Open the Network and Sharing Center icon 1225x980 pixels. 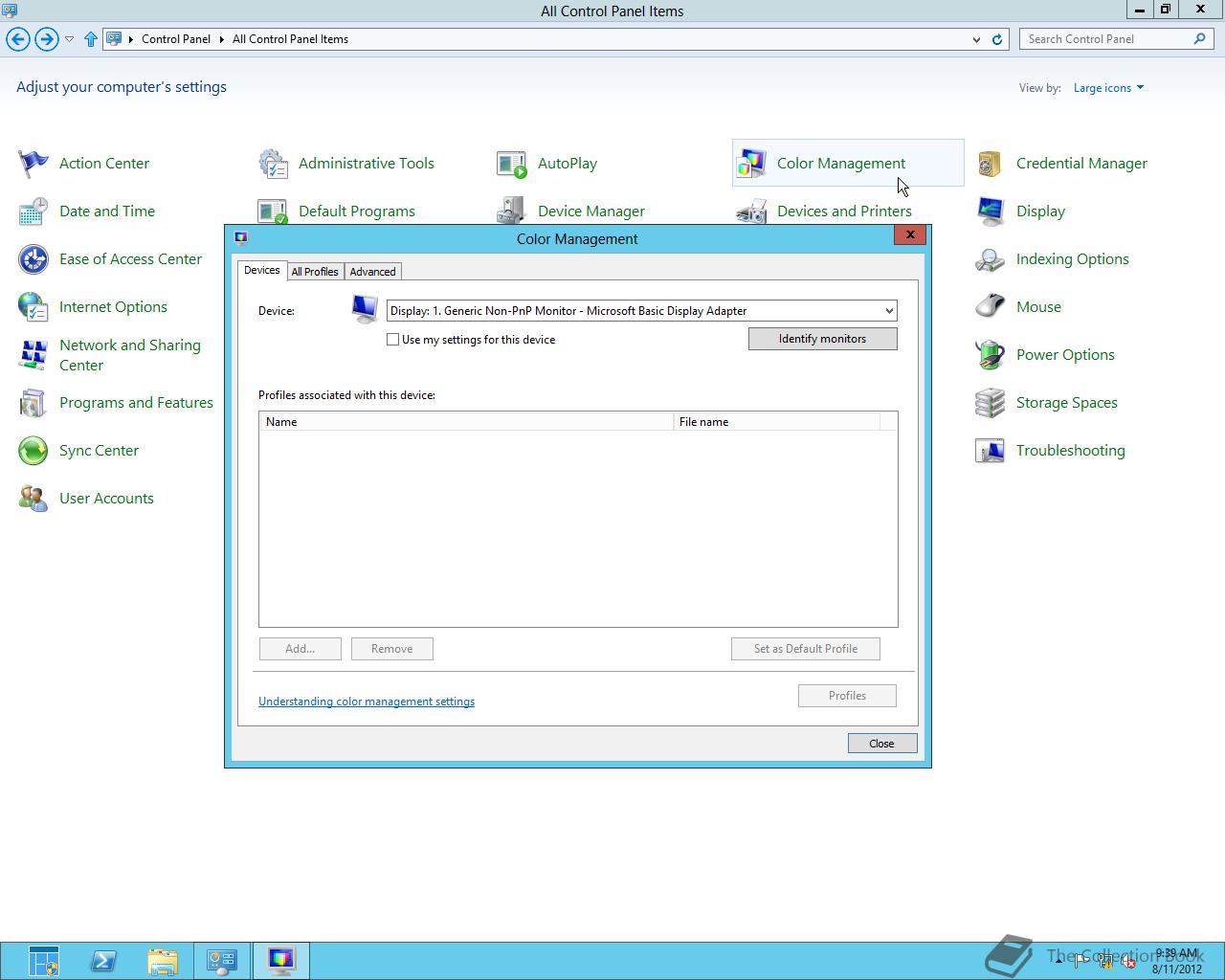click(33, 355)
